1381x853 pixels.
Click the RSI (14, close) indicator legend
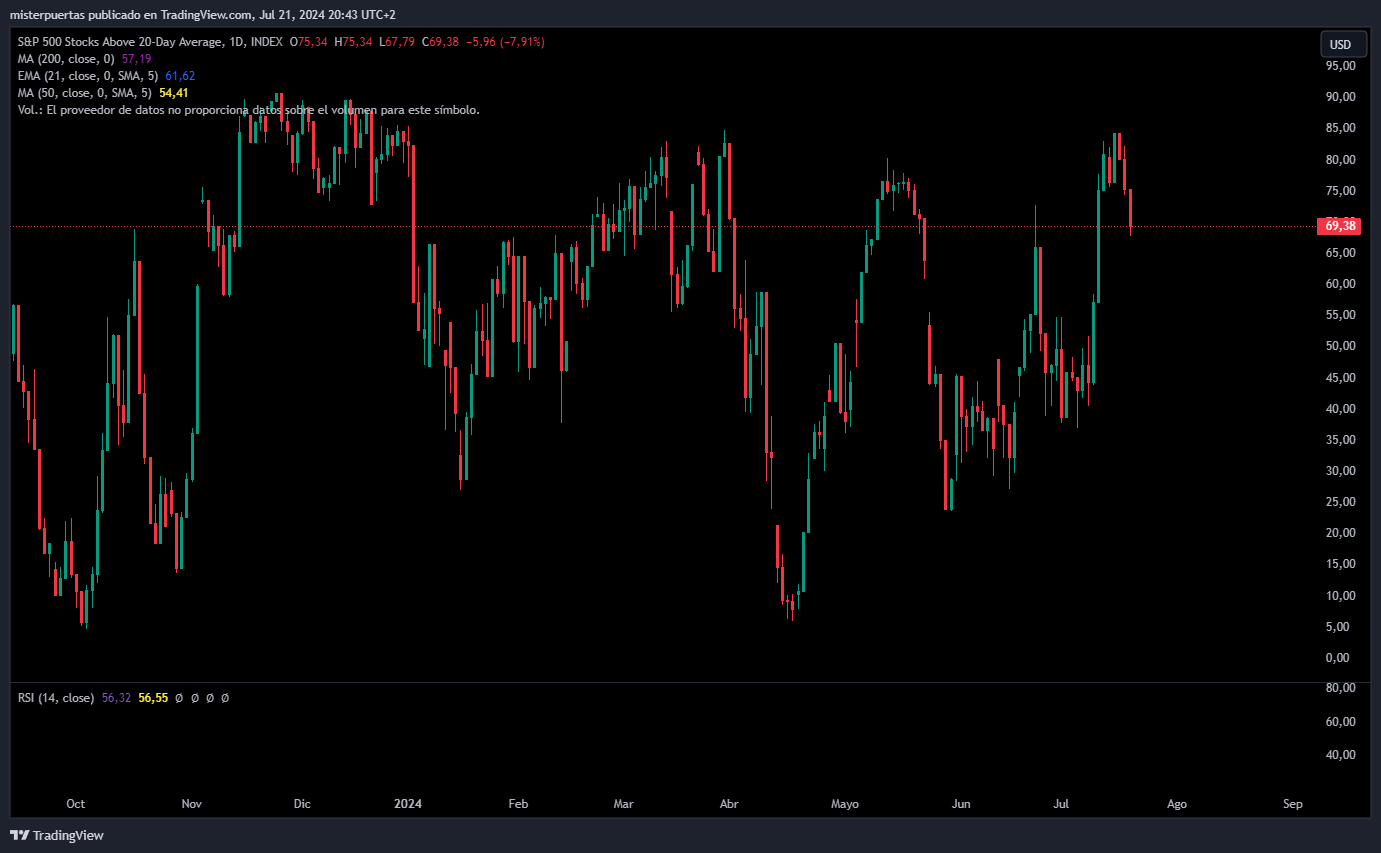coord(56,698)
